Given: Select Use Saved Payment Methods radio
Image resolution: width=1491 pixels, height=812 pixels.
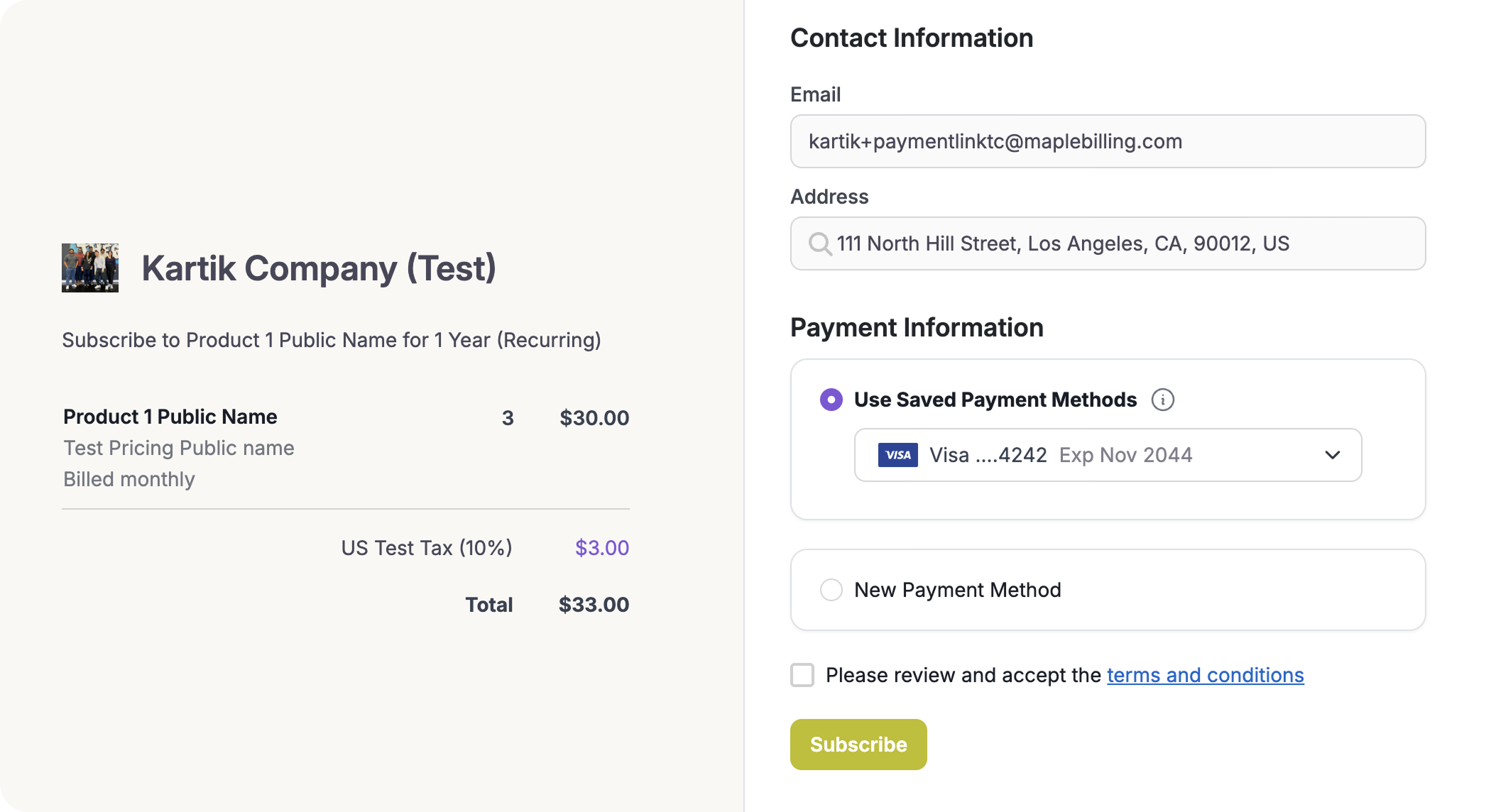Looking at the screenshot, I should 831,400.
